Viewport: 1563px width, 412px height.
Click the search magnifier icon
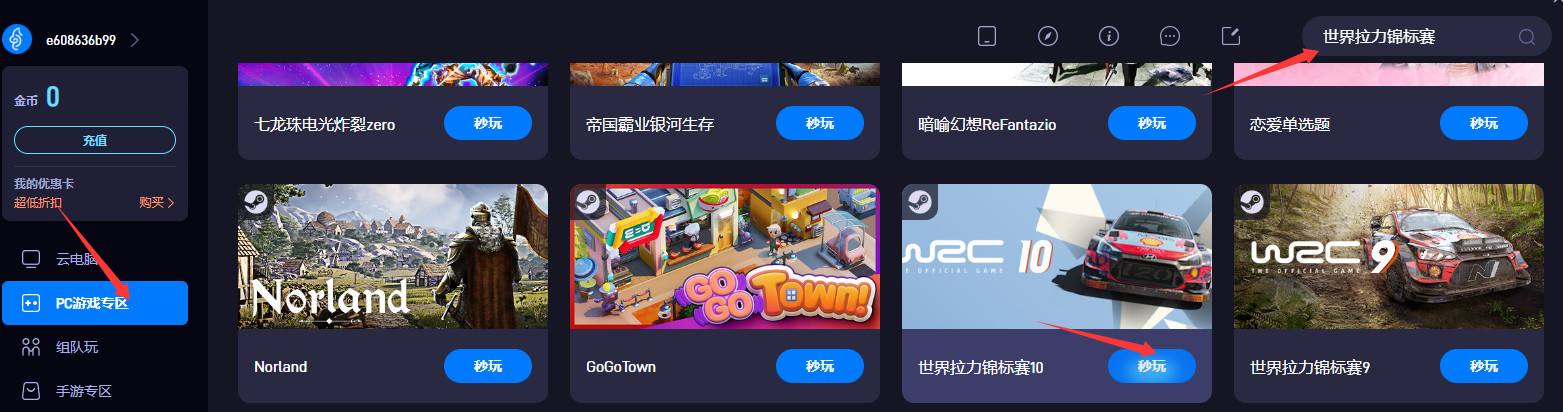click(1526, 37)
